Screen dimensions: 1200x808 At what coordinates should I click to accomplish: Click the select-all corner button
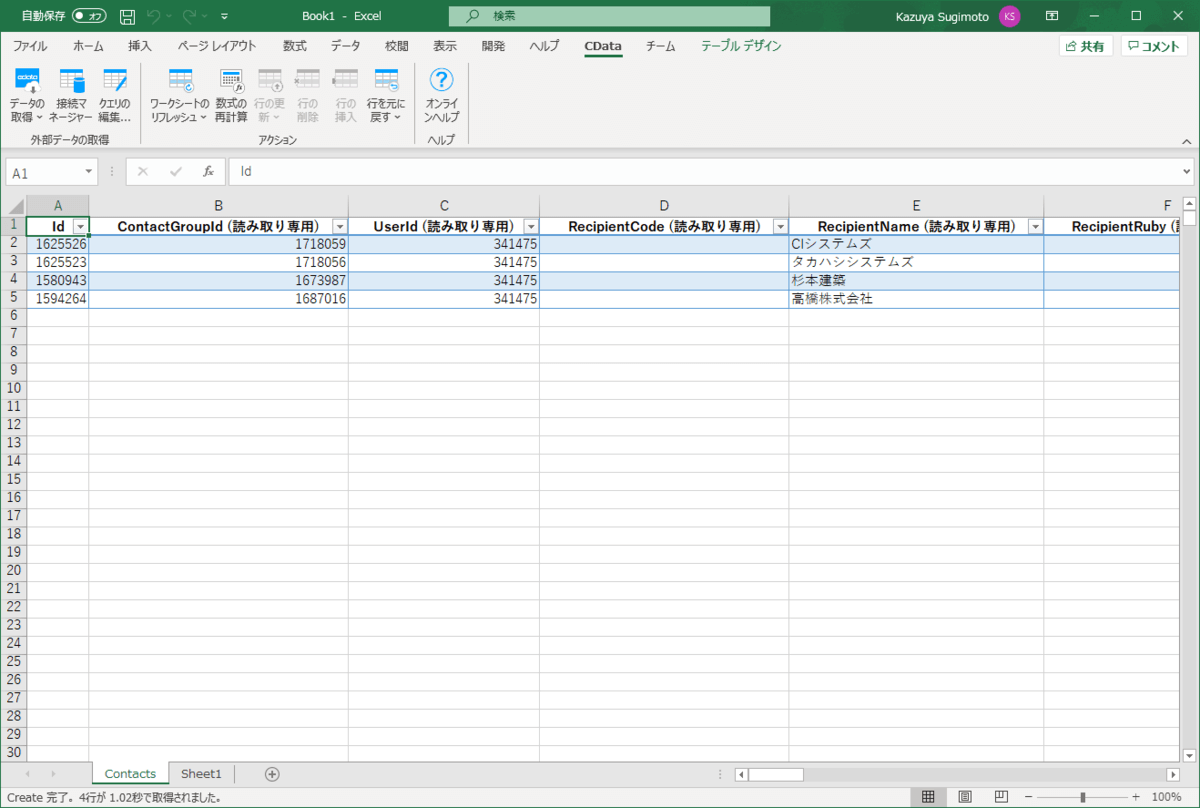pos(13,205)
